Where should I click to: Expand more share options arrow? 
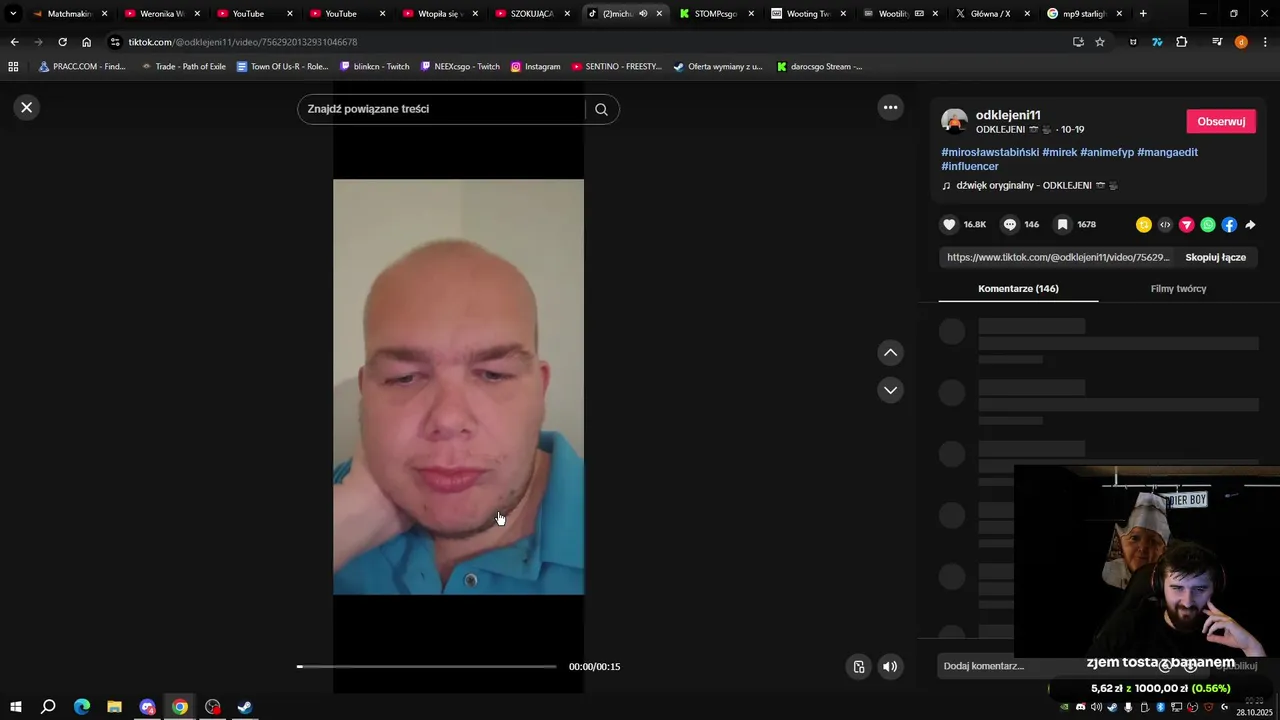point(1250,225)
